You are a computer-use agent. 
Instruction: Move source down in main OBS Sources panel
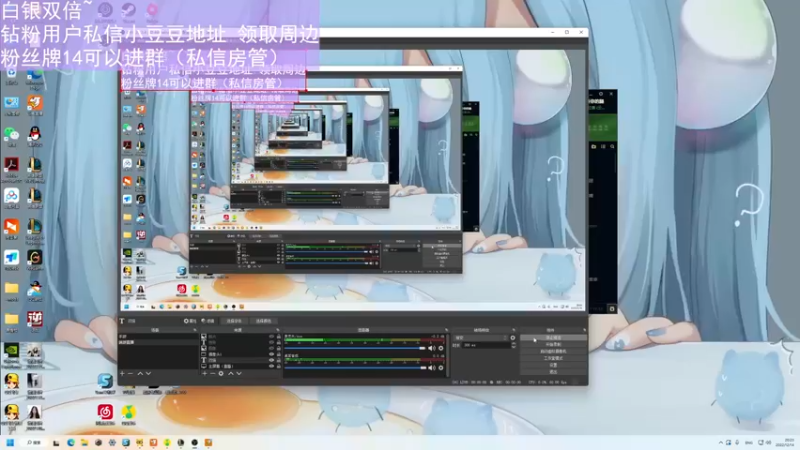tap(239, 373)
